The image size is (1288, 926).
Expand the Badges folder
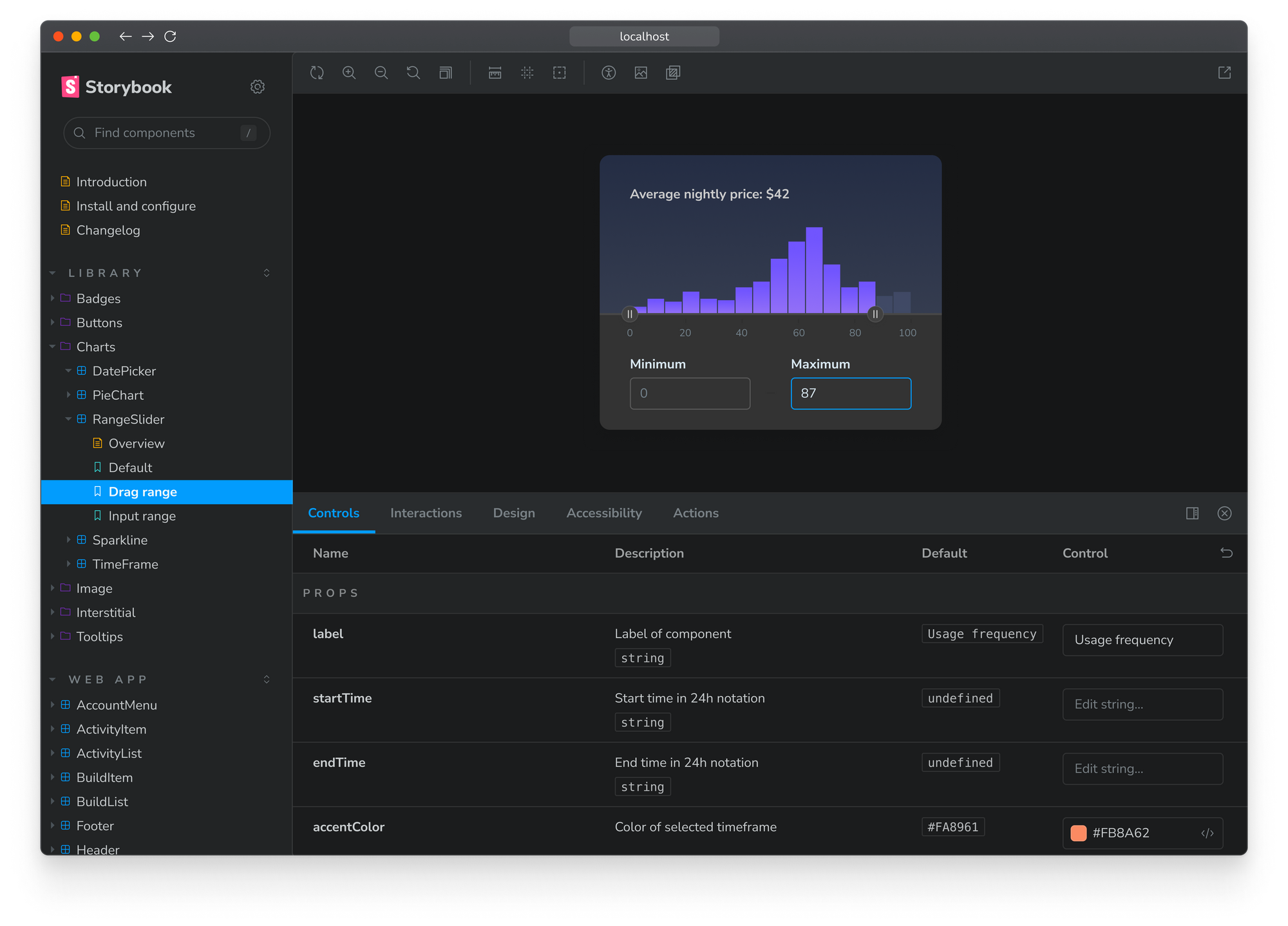pyautogui.click(x=98, y=298)
